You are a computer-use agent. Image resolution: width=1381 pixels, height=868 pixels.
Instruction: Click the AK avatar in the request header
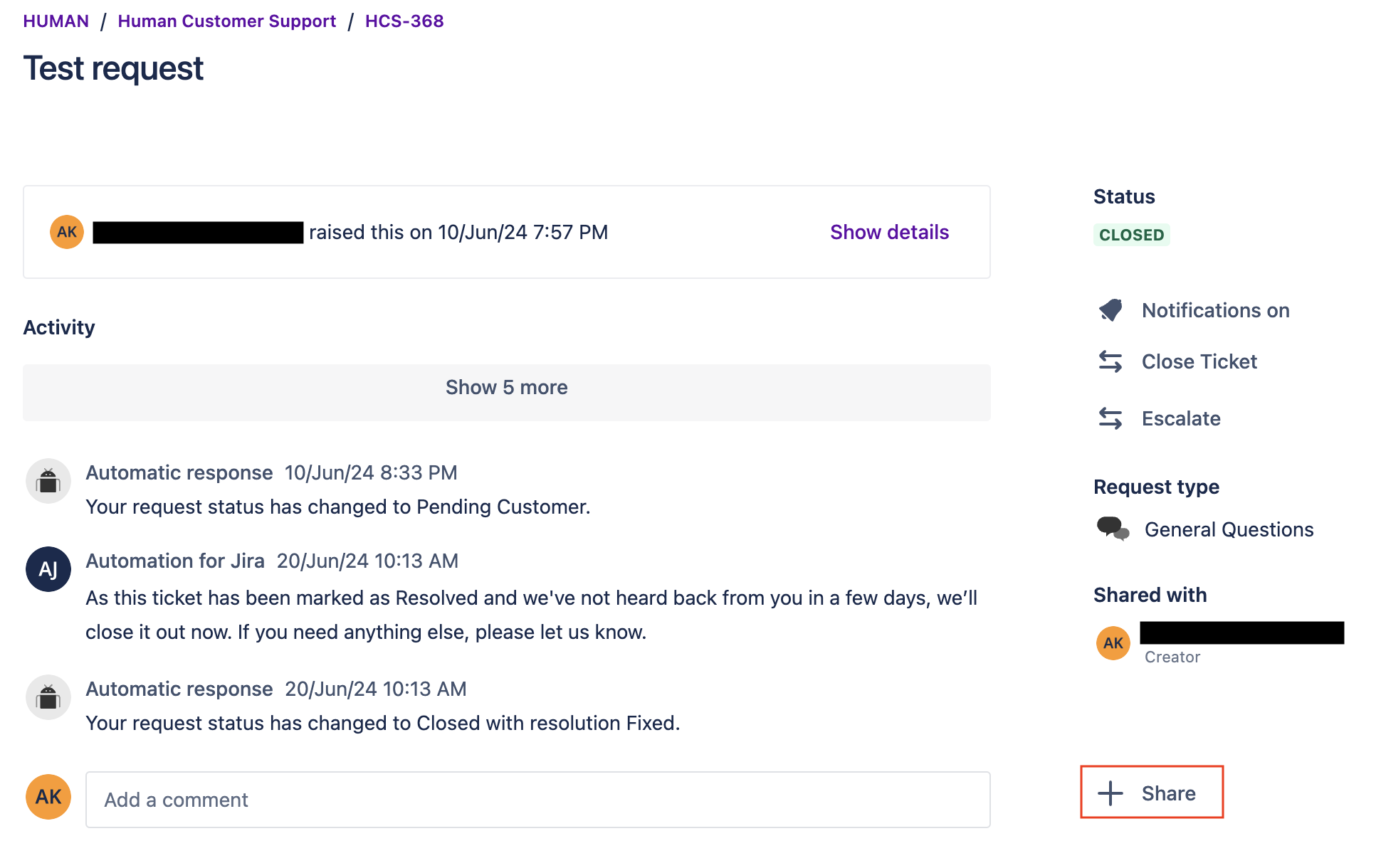point(67,232)
